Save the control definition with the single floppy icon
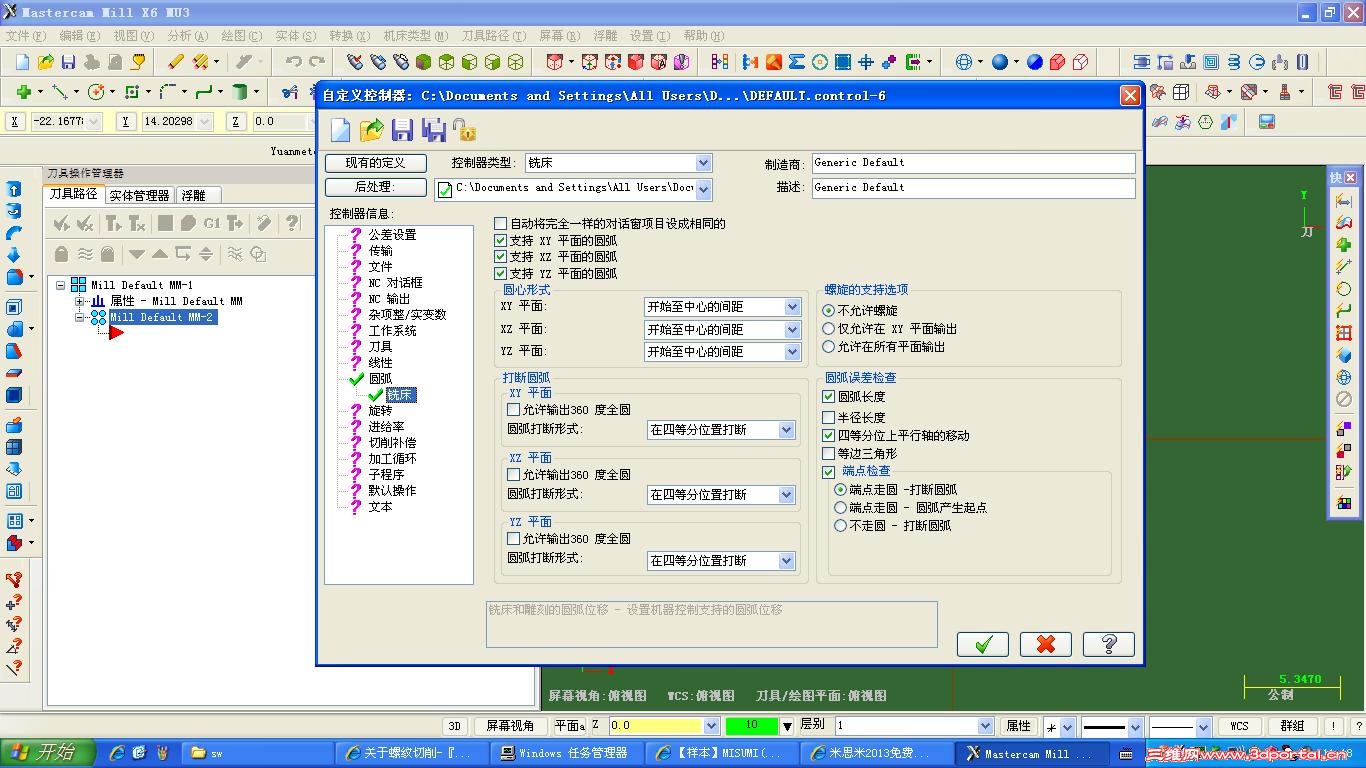Image resolution: width=1366 pixels, height=768 pixels. 402,130
